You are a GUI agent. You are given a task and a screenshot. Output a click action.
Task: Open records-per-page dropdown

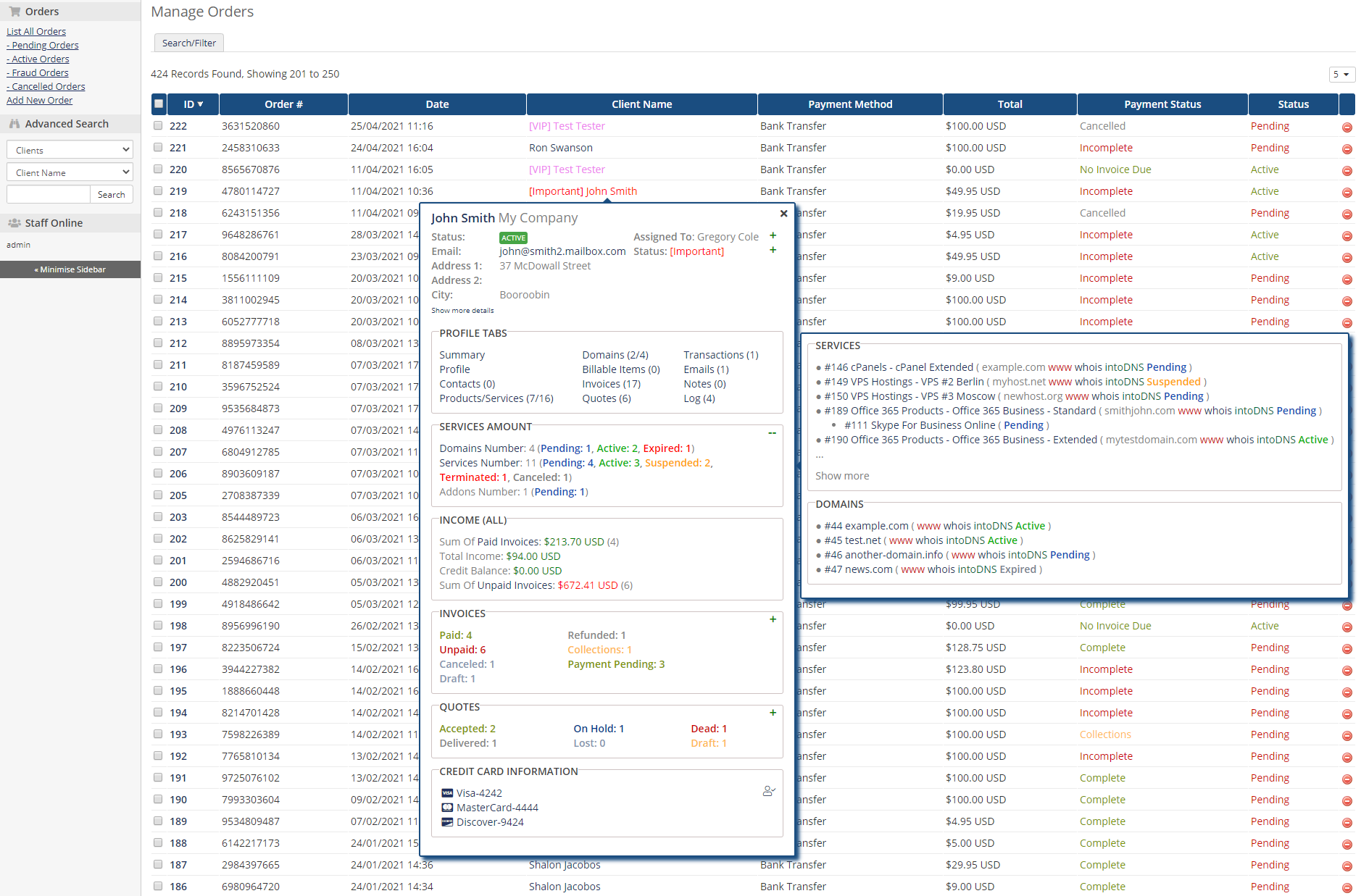(x=1341, y=74)
